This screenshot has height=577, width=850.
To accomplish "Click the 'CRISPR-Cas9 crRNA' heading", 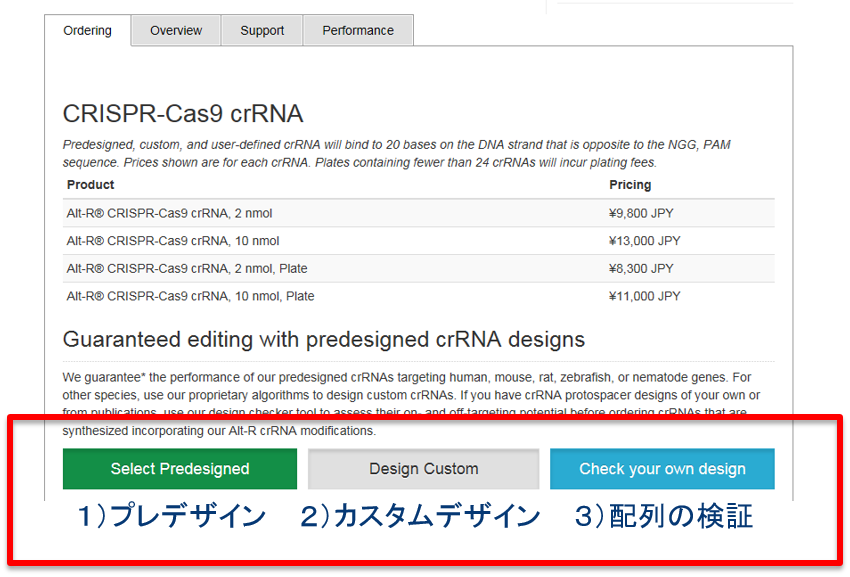I will pos(183,114).
